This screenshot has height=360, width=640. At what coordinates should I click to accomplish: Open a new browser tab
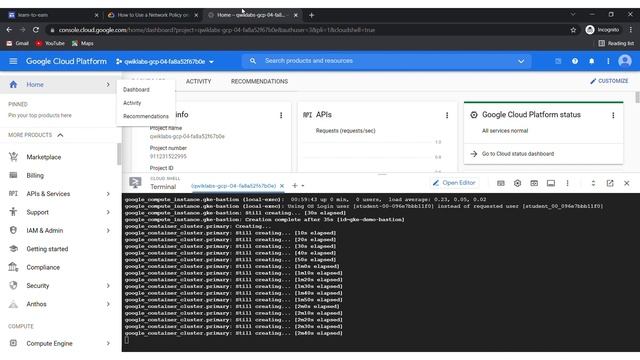311,15
